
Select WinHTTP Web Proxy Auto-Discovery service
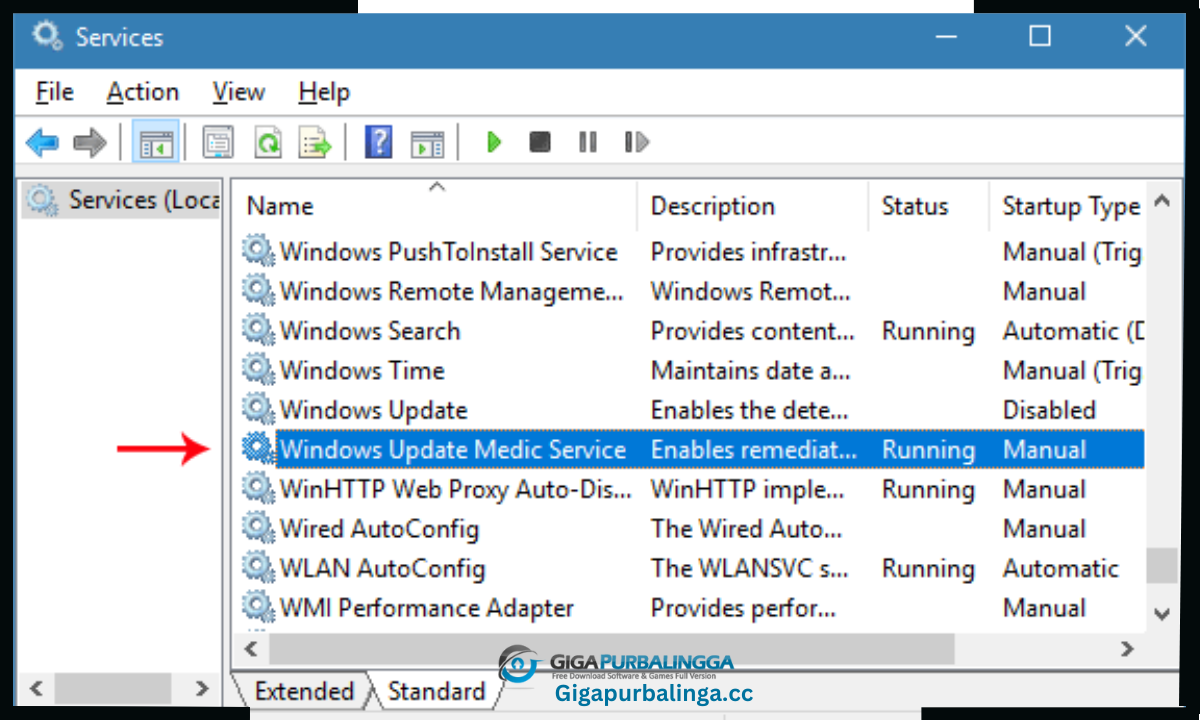456,490
